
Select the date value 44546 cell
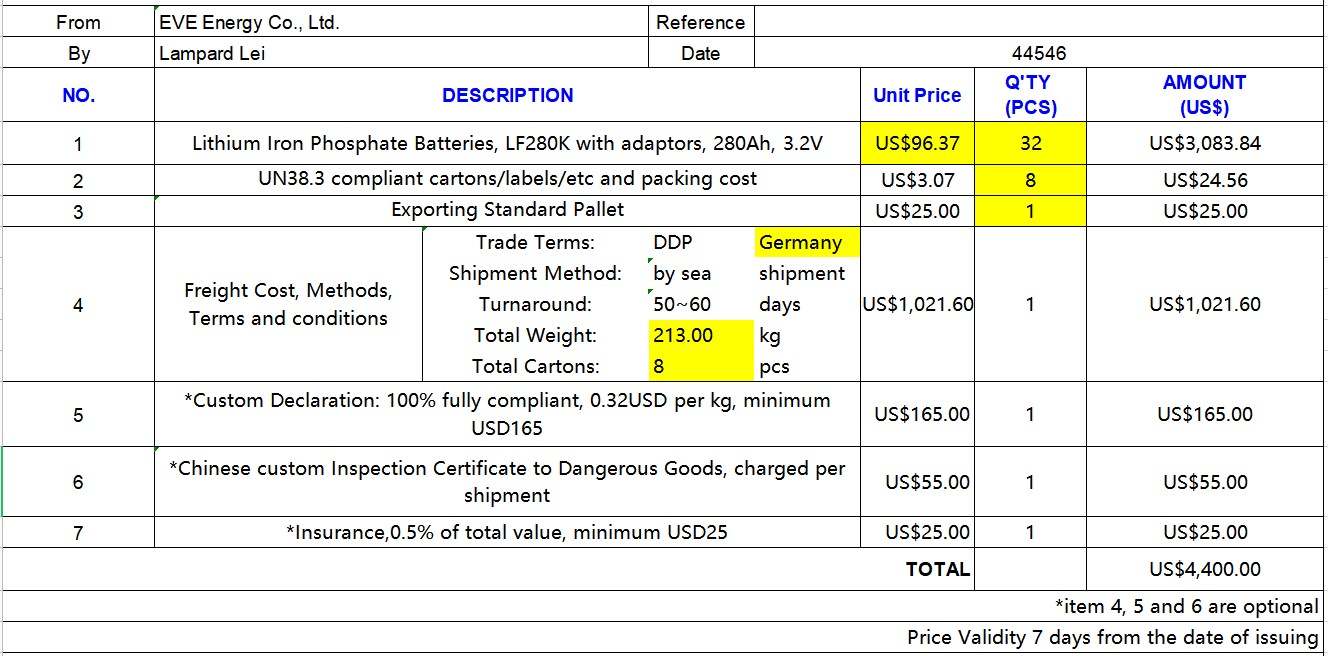(1038, 53)
